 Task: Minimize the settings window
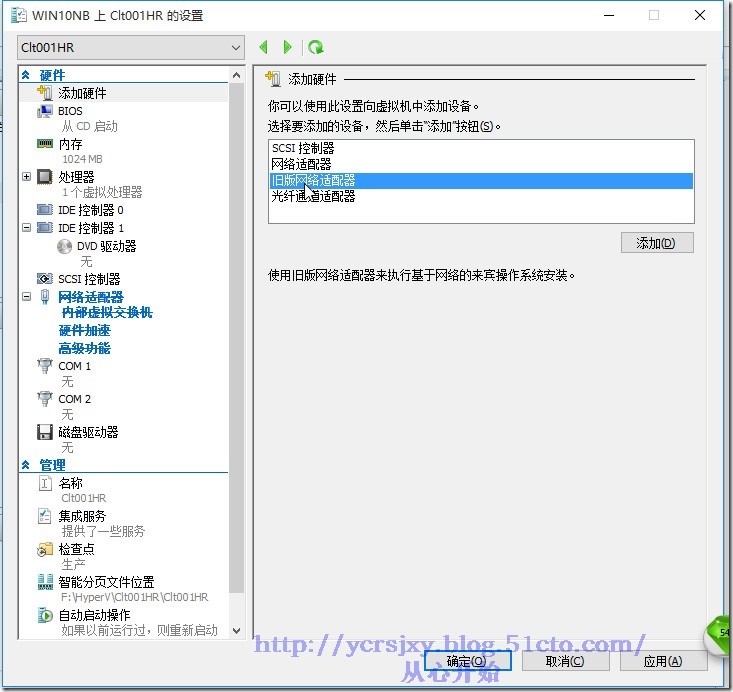(x=609, y=15)
